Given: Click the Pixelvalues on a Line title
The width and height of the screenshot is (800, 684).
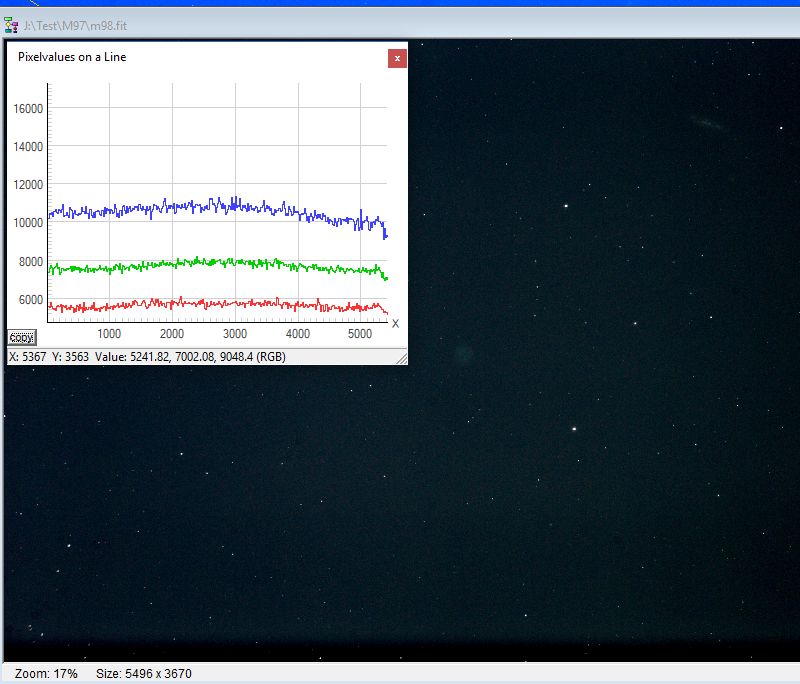Looking at the screenshot, I should pos(72,57).
